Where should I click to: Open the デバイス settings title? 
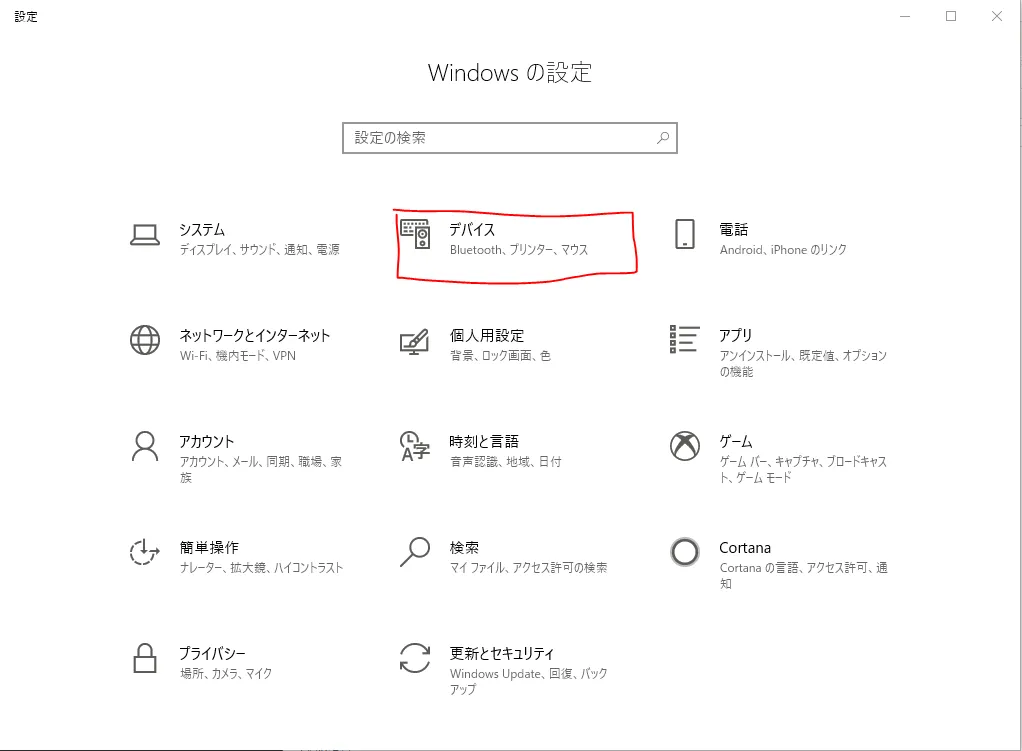coord(472,229)
